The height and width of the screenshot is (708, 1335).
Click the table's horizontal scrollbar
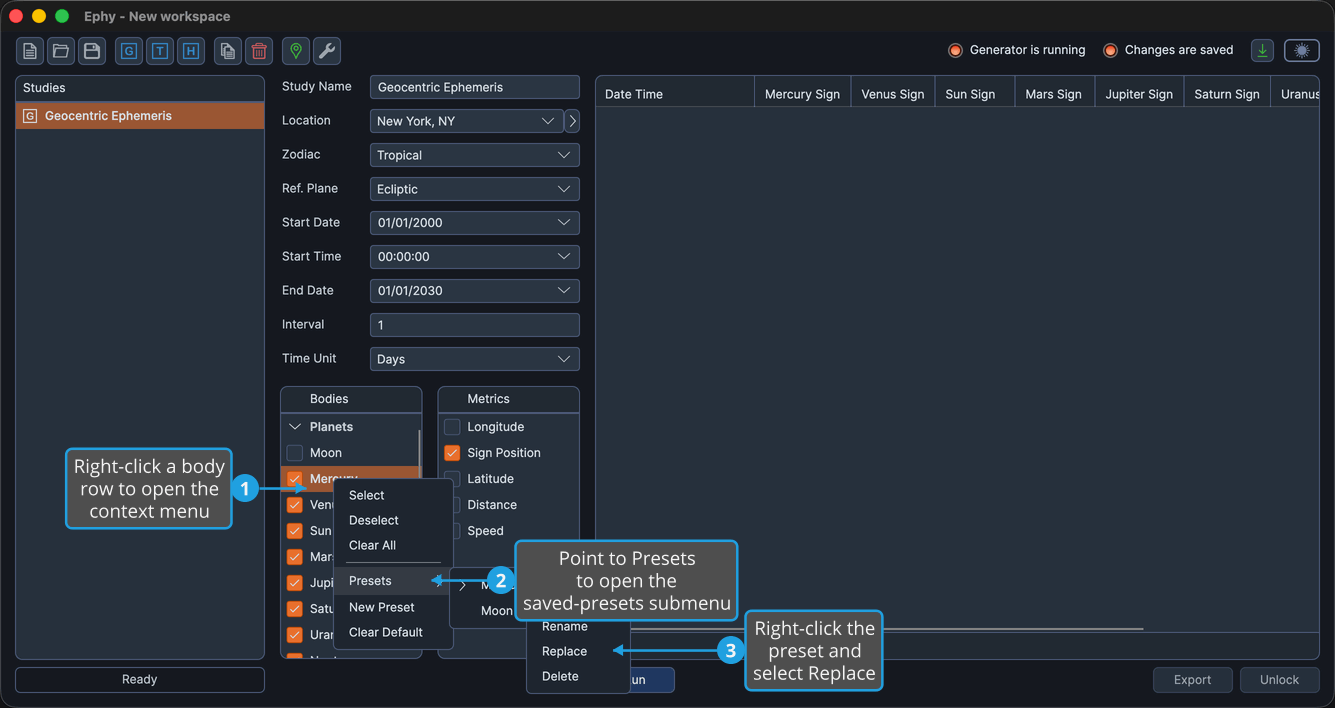(x=885, y=629)
